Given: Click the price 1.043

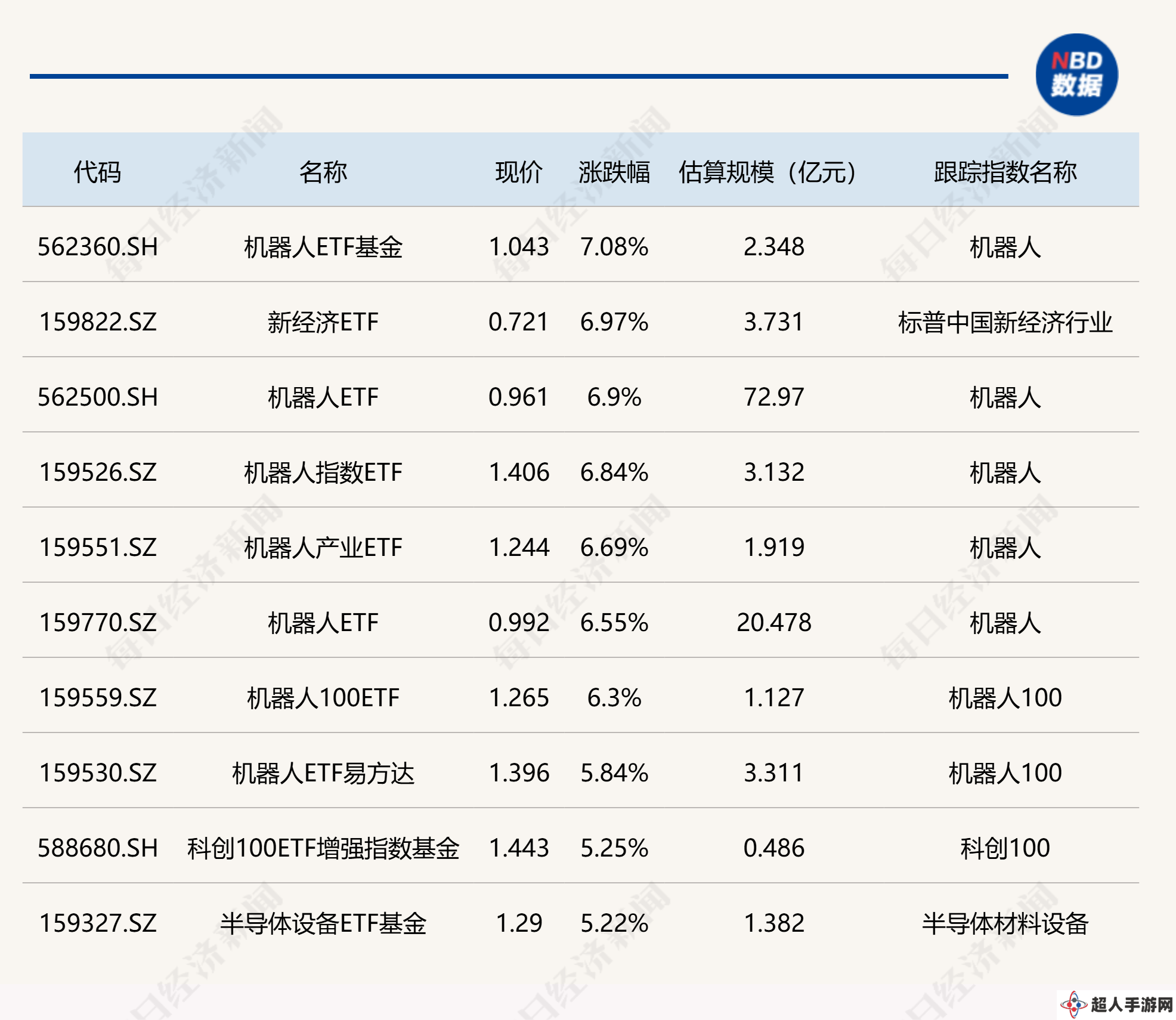Looking at the screenshot, I should coord(519,247).
